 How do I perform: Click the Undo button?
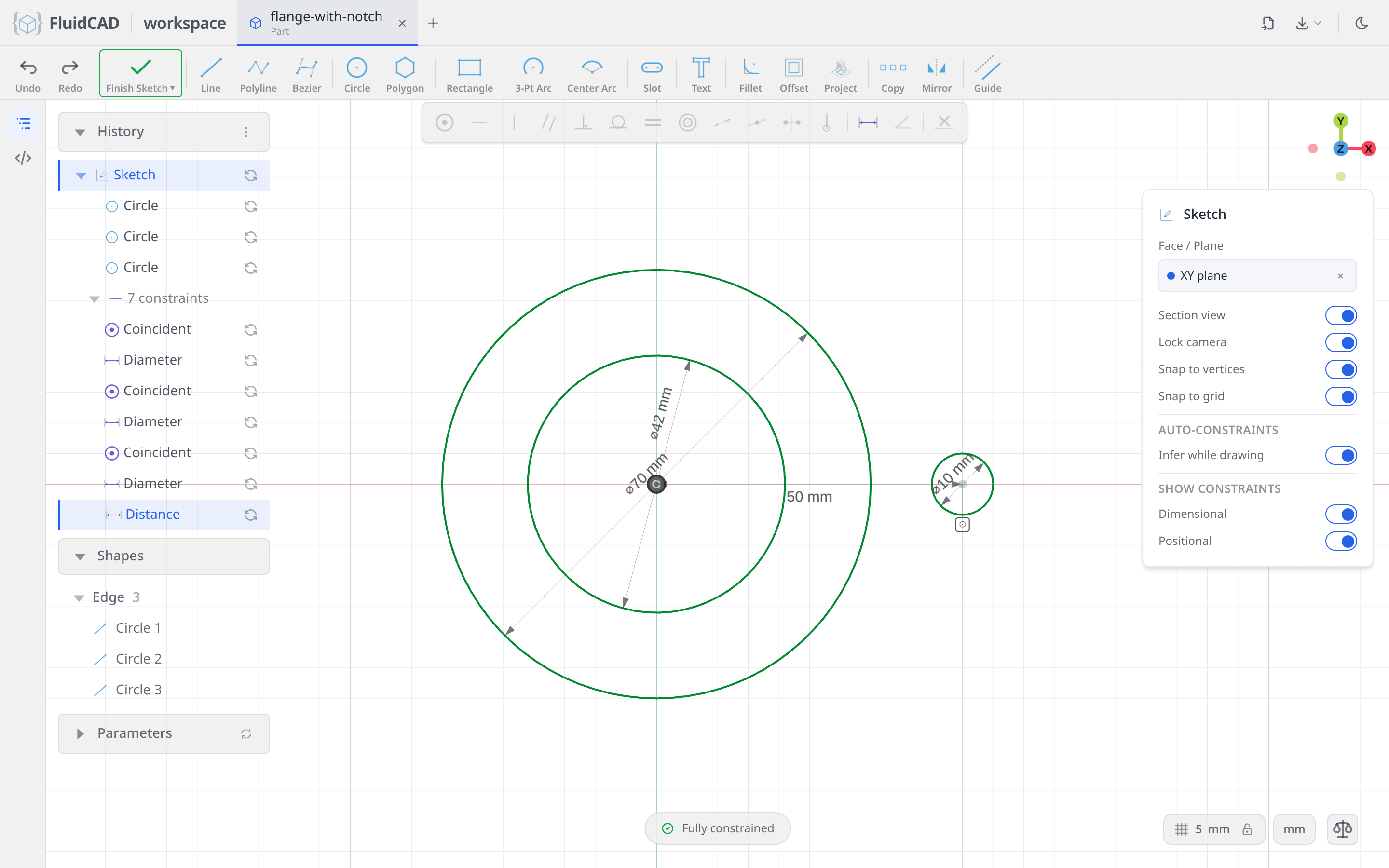point(27,75)
